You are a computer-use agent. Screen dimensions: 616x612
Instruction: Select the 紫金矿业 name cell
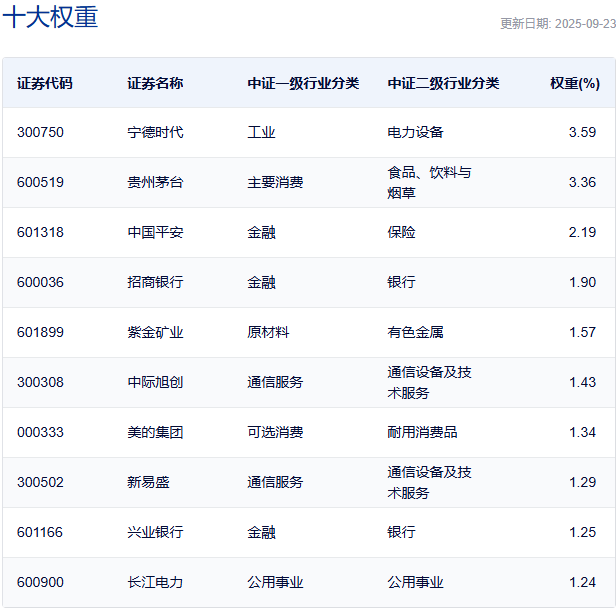pos(155,332)
